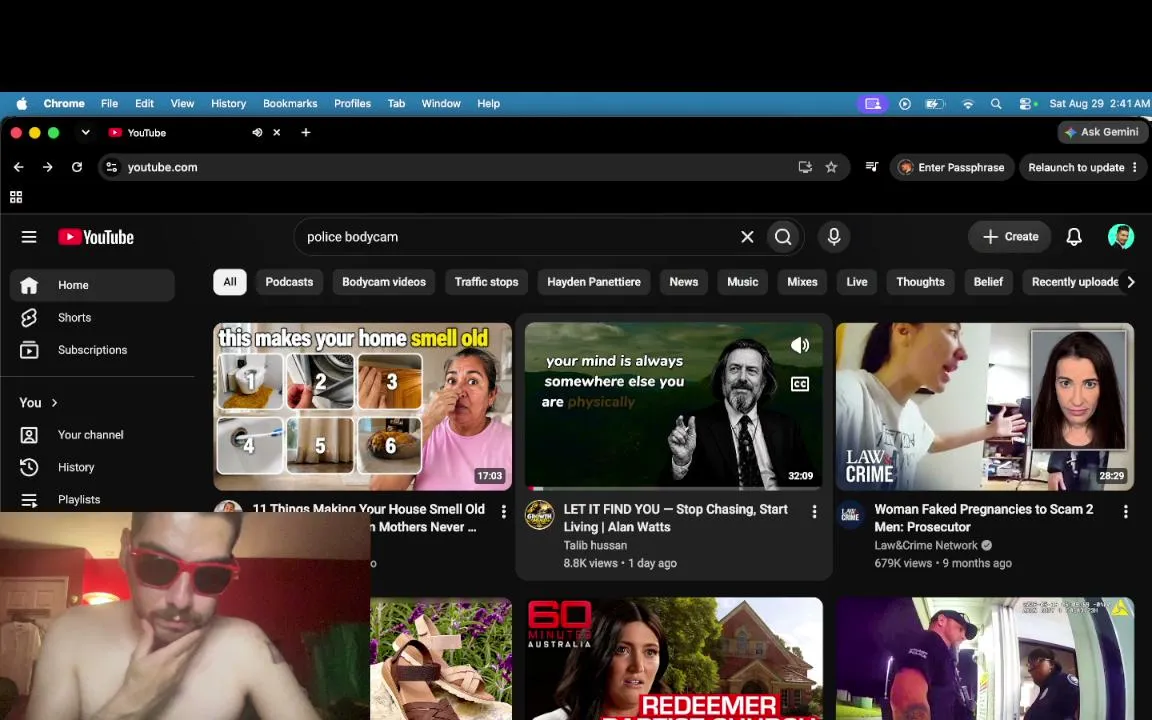Open the Chrome apps grid shortcut
Image resolution: width=1152 pixels, height=720 pixels.
tap(16, 197)
